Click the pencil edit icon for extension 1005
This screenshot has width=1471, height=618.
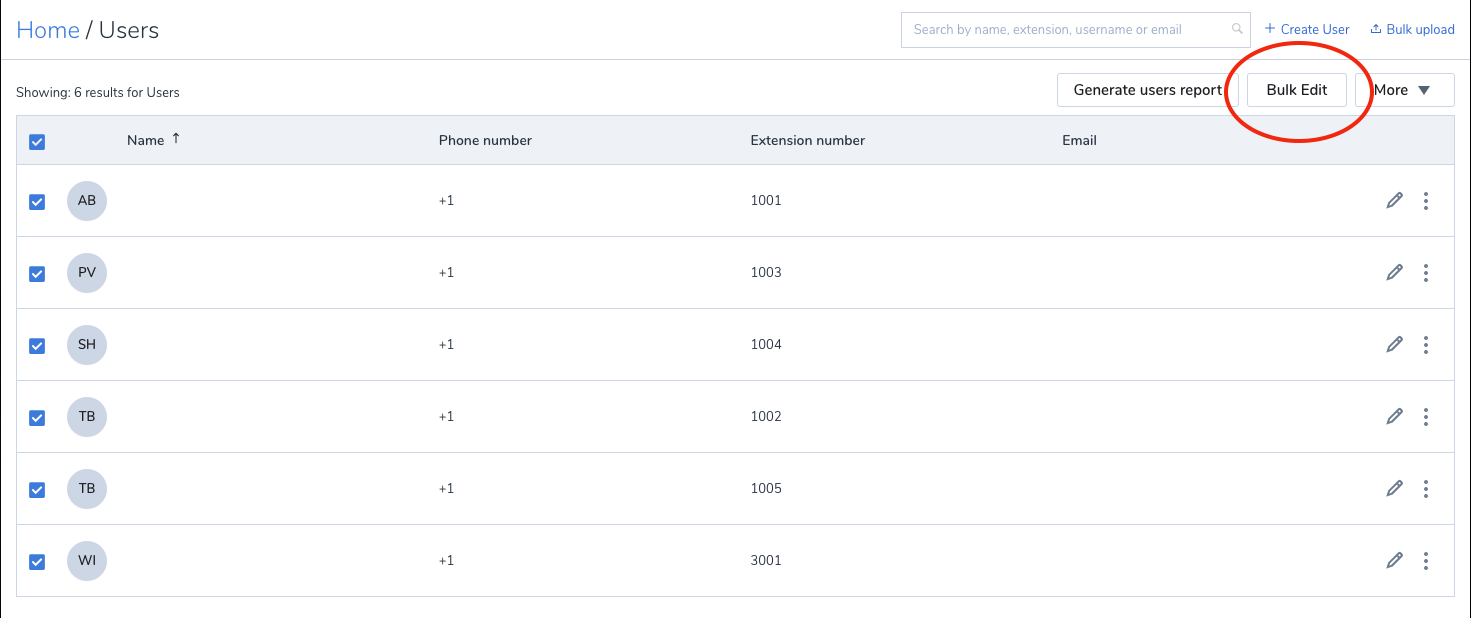point(1394,489)
